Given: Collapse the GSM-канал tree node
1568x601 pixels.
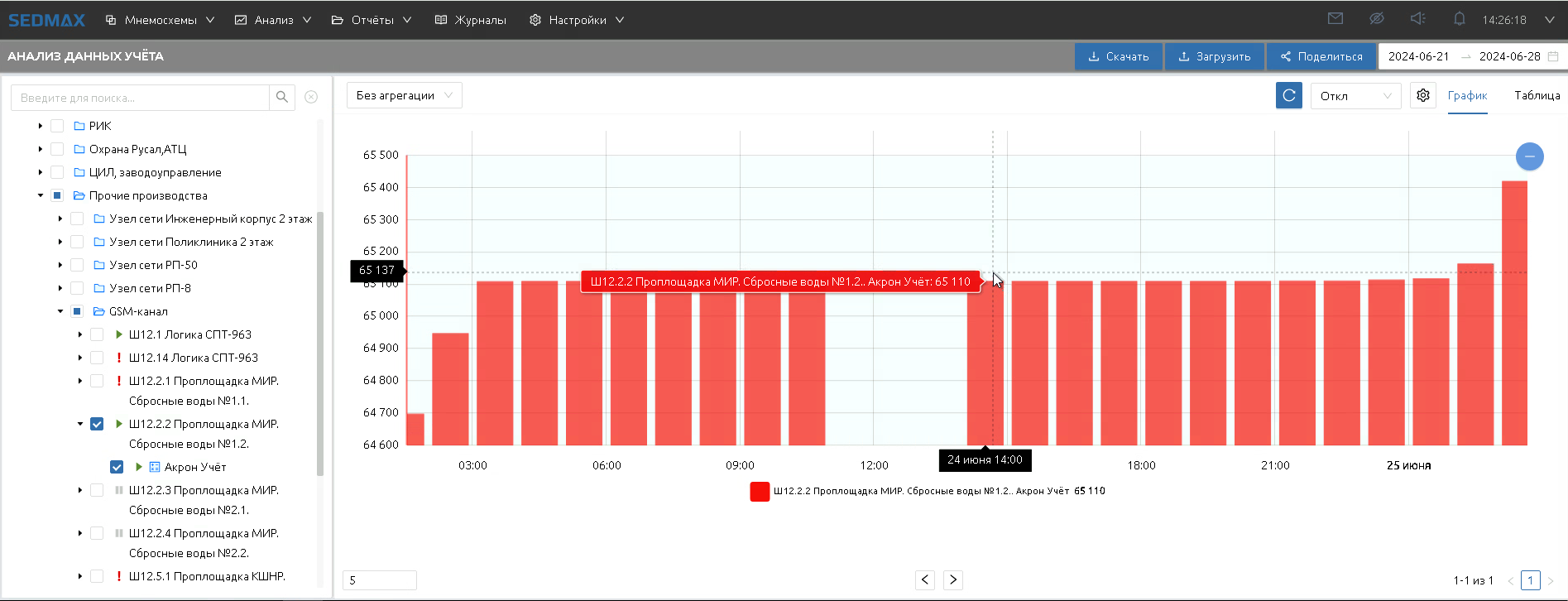Looking at the screenshot, I should 60,311.
